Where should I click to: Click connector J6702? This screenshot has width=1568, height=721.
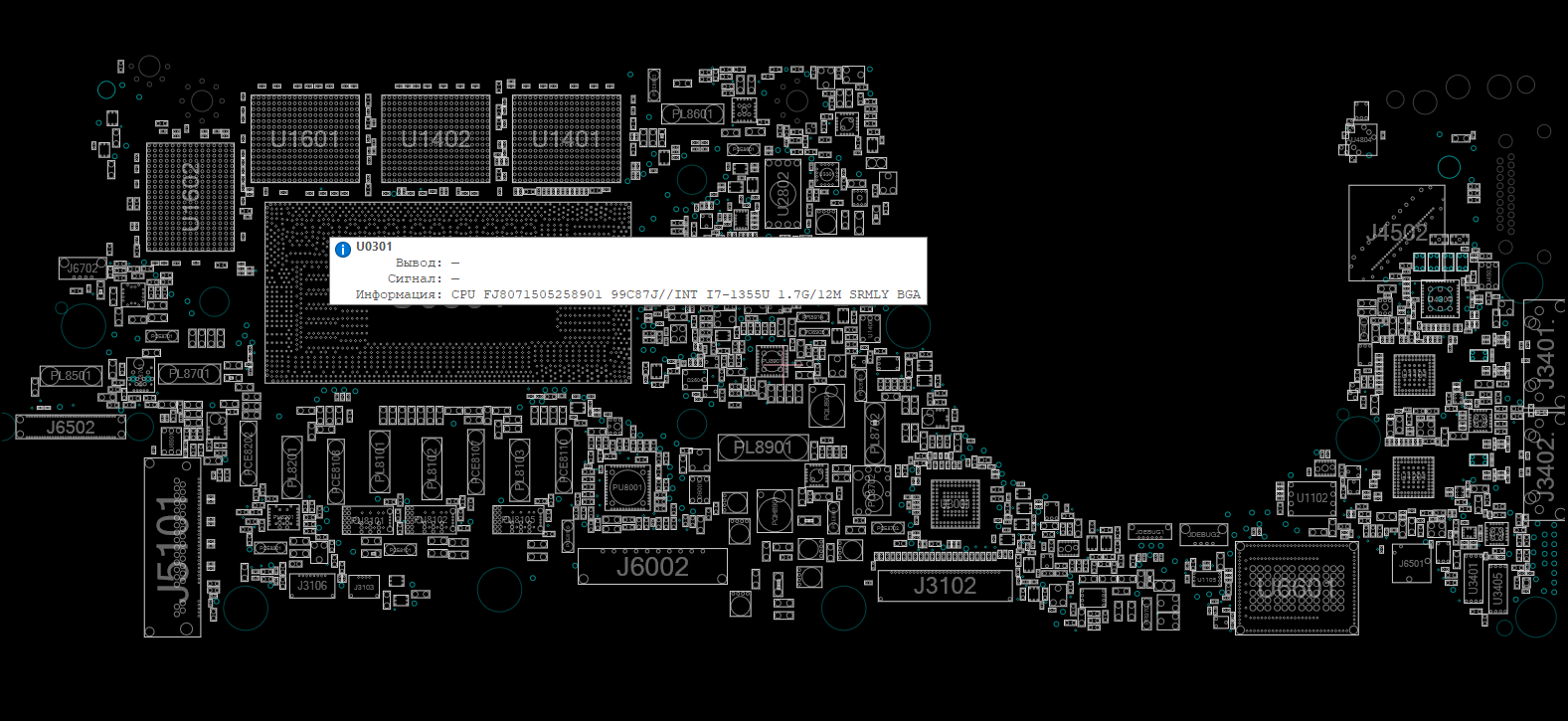pos(83,269)
